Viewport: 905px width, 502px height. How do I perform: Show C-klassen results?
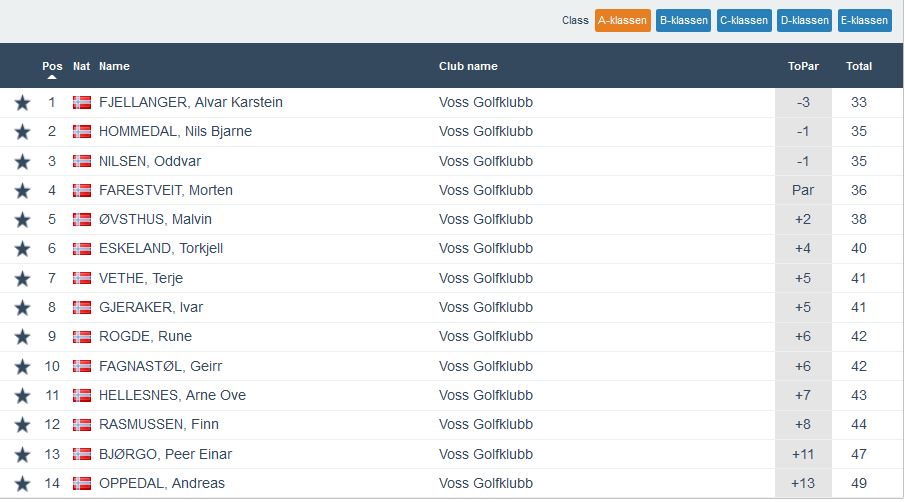tap(744, 20)
